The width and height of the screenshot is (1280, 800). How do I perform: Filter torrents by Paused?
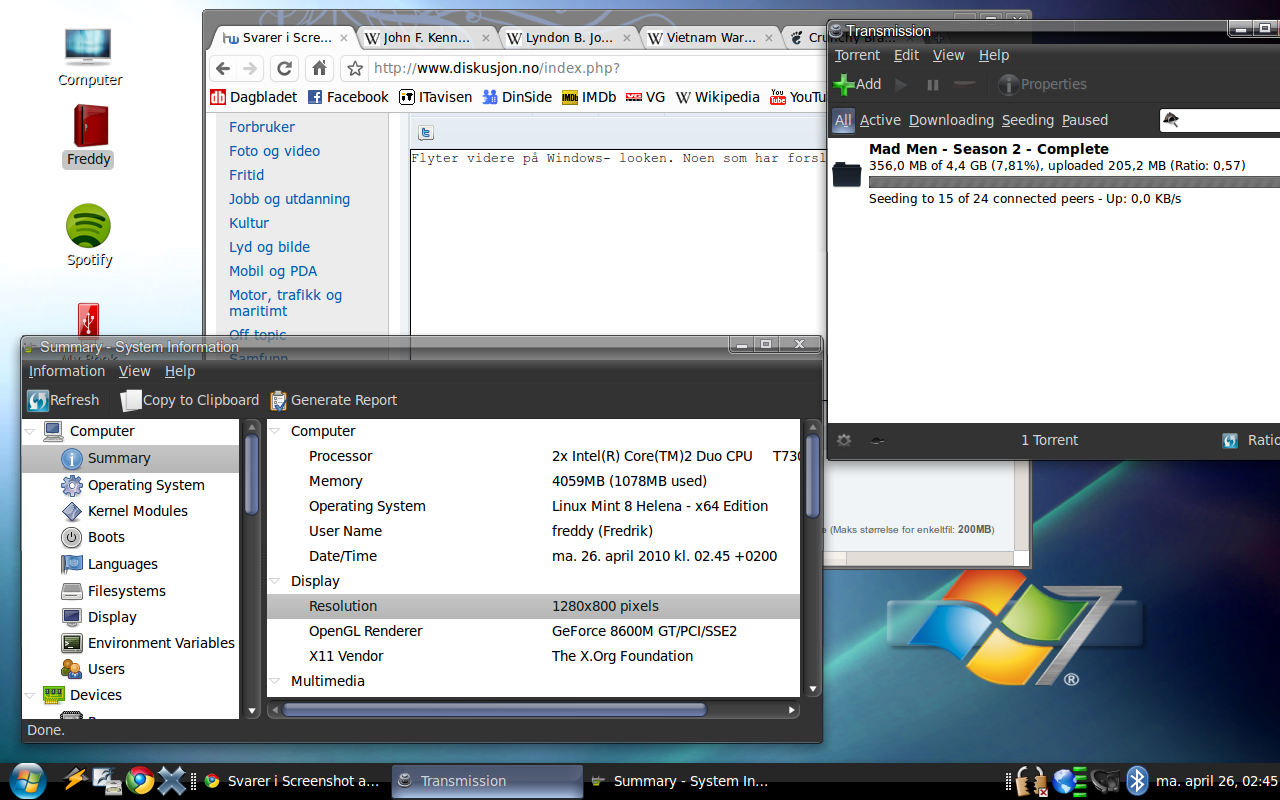pos(1085,120)
